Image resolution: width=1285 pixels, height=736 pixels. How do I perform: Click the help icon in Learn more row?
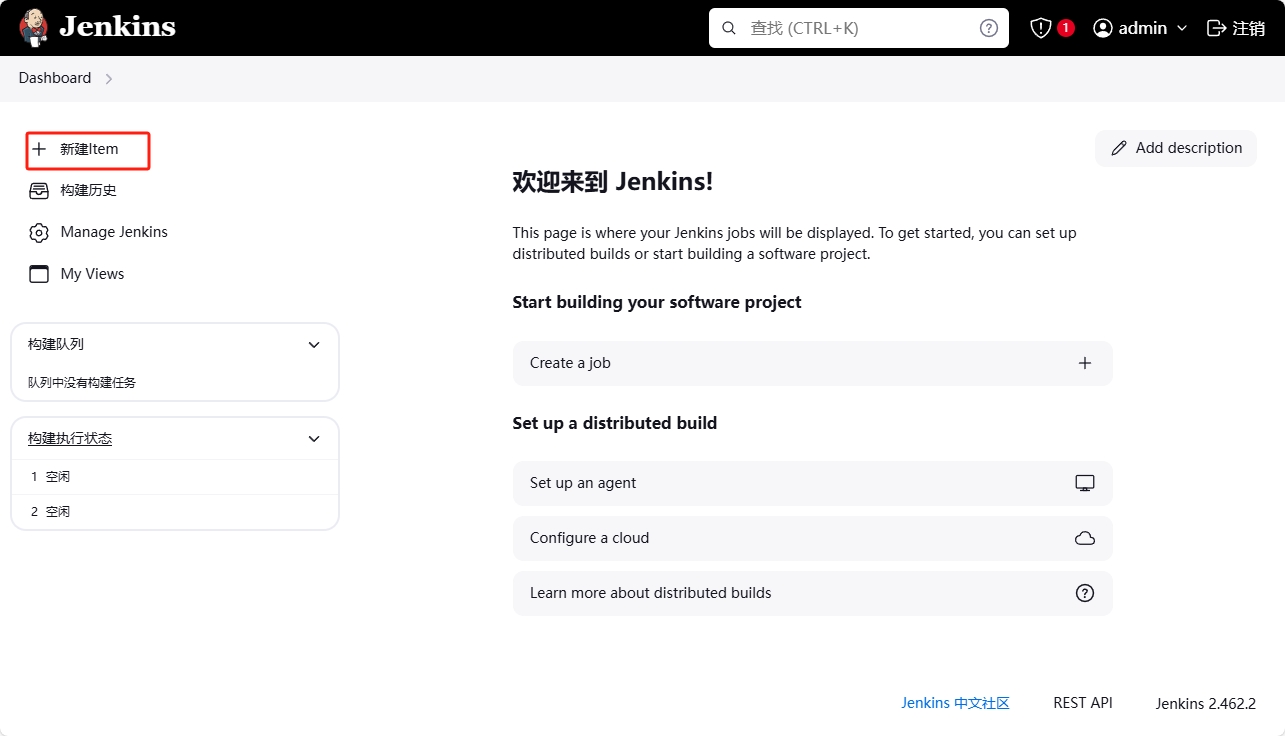pos(1085,593)
